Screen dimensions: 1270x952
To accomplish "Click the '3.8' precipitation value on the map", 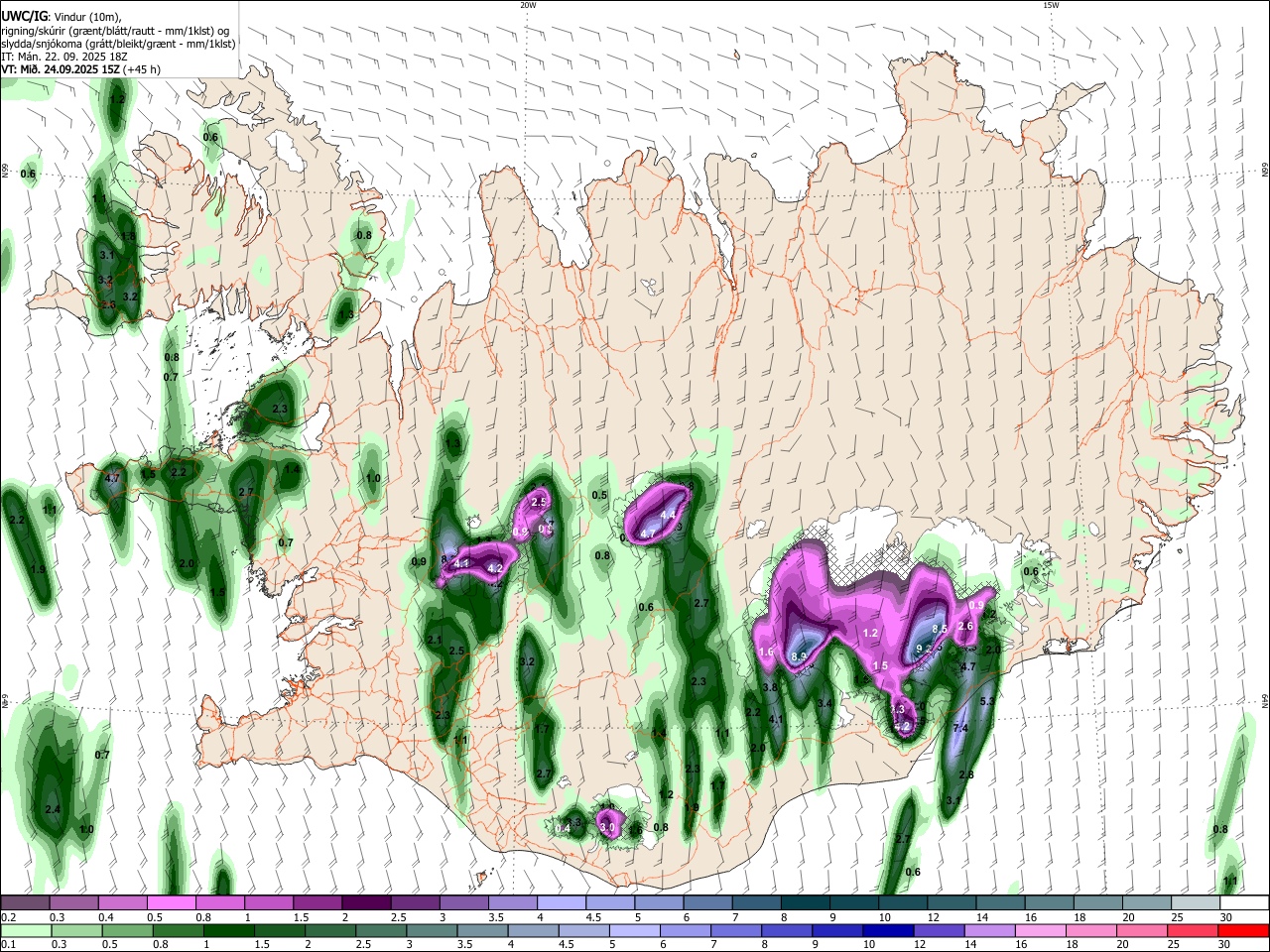I will point(769,687).
